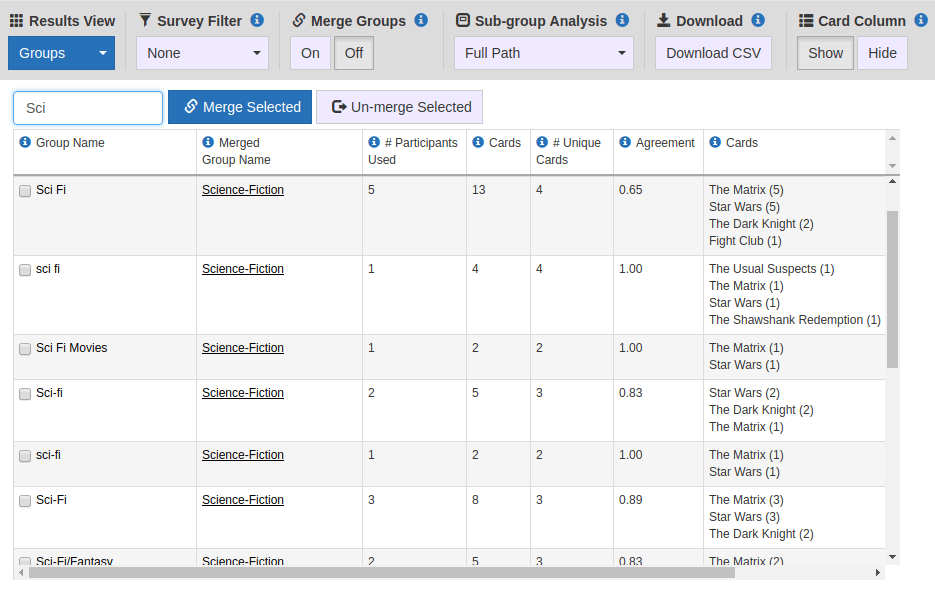Viewport: 935px width, 593px height.
Task: Click the Merge Groups info icon
Action: [421, 20]
